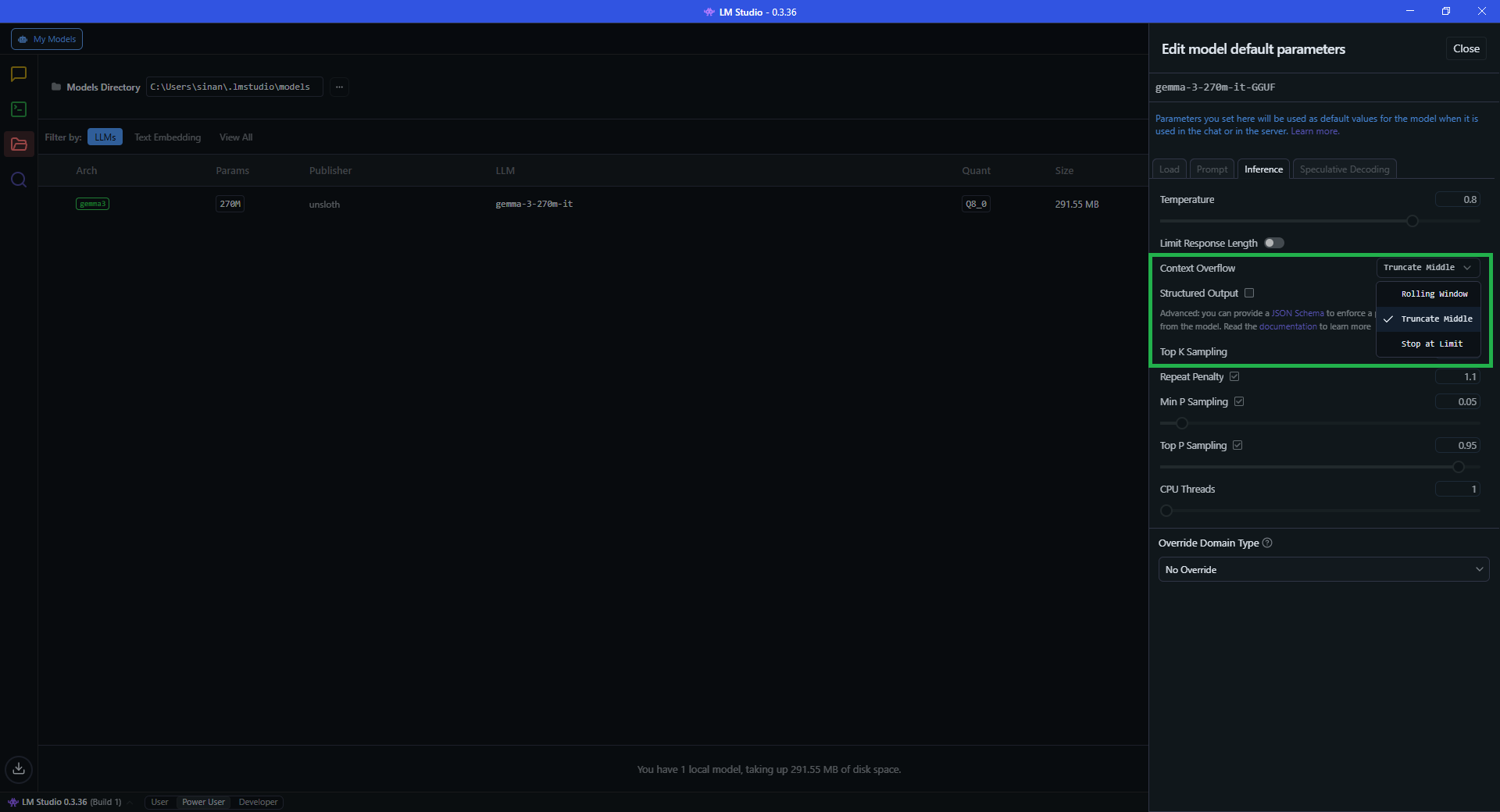
Task: Uncheck the Min P Sampling checkbox
Action: (x=1239, y=401)
